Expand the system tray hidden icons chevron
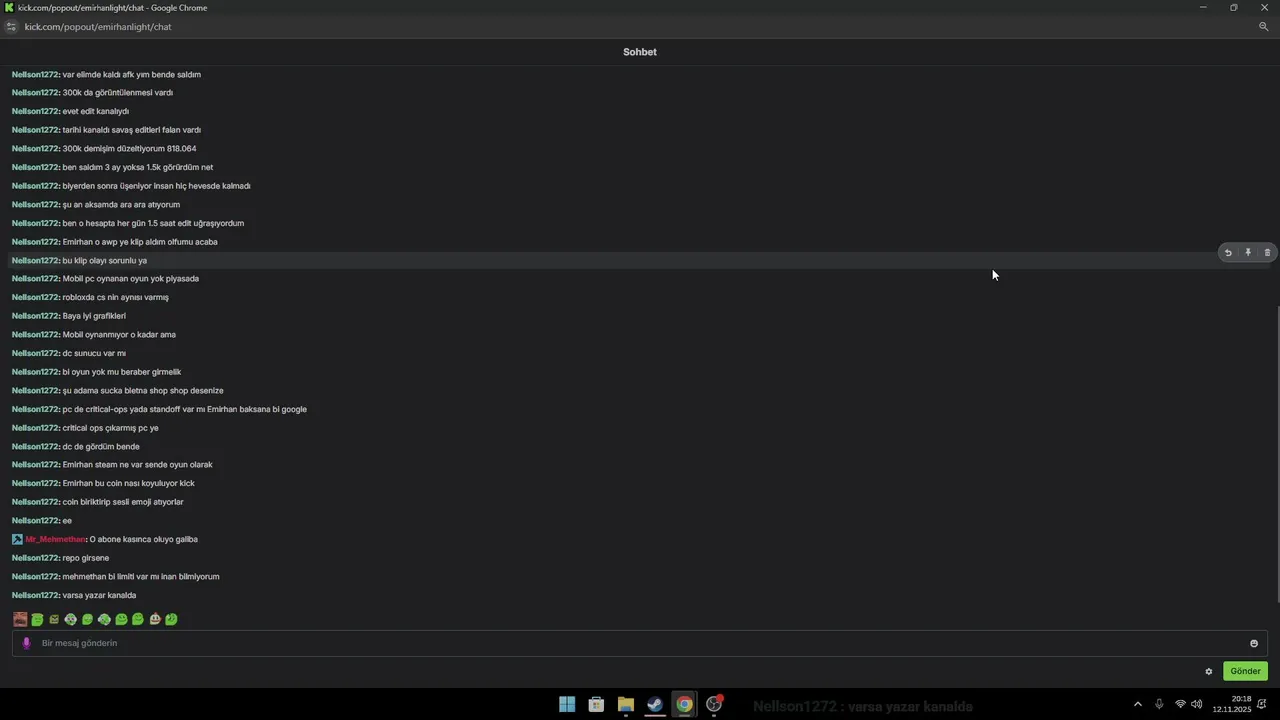 (1137, 704)
